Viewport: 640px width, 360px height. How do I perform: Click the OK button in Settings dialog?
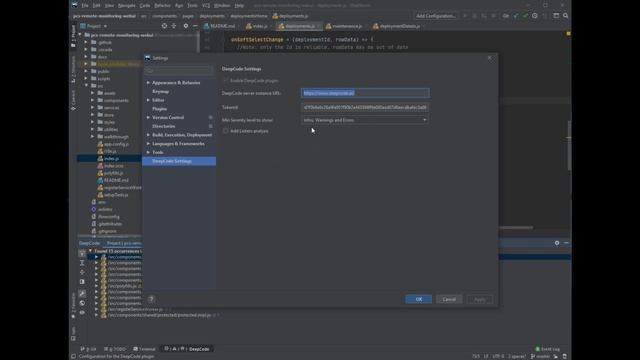[x=418, y=299]
